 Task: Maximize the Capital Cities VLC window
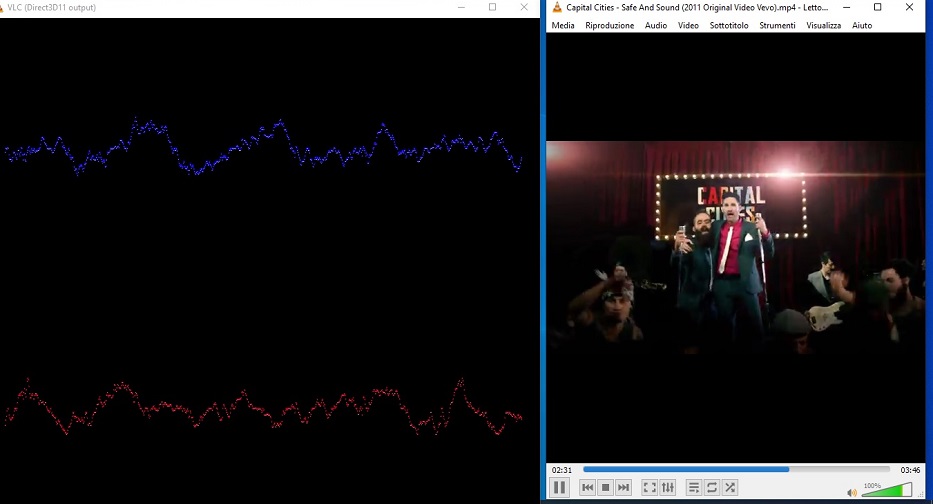(x=877, y=7)
